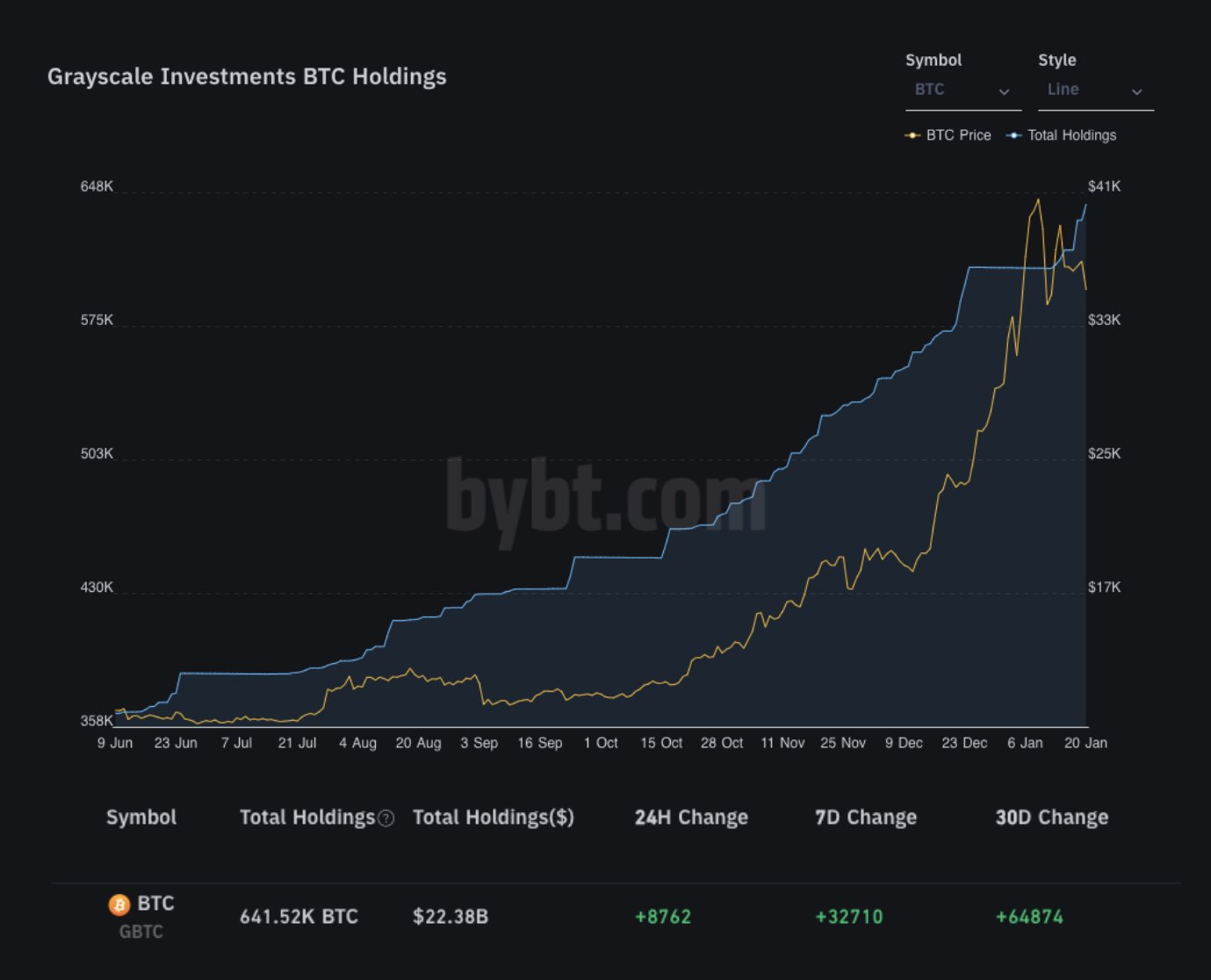This screenshot has height=980, width=1211.
Task: Click the orange Bitcoin logo icon
Action: pos(119,904)
